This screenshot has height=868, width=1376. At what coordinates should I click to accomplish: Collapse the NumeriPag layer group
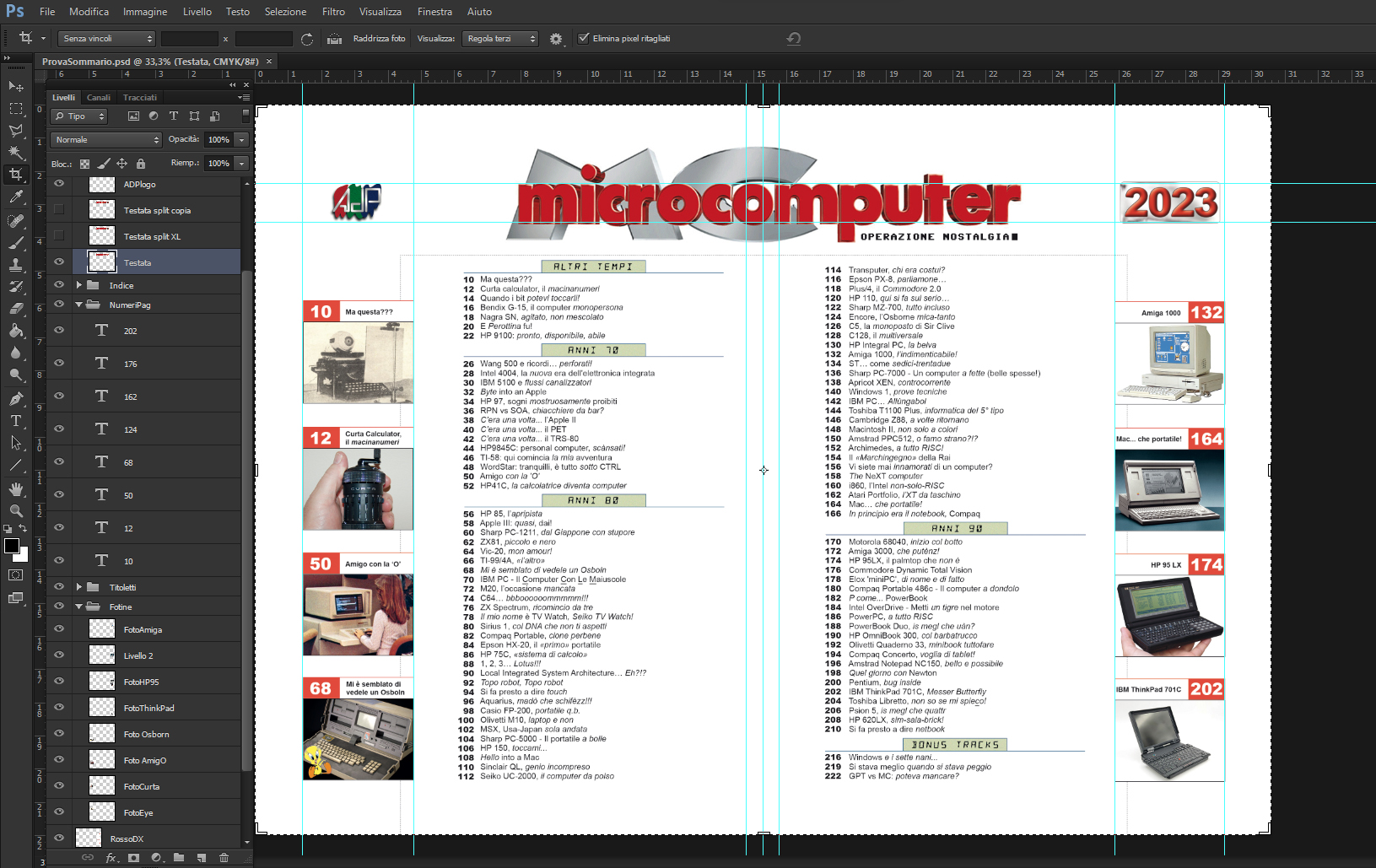coord(79,305)
